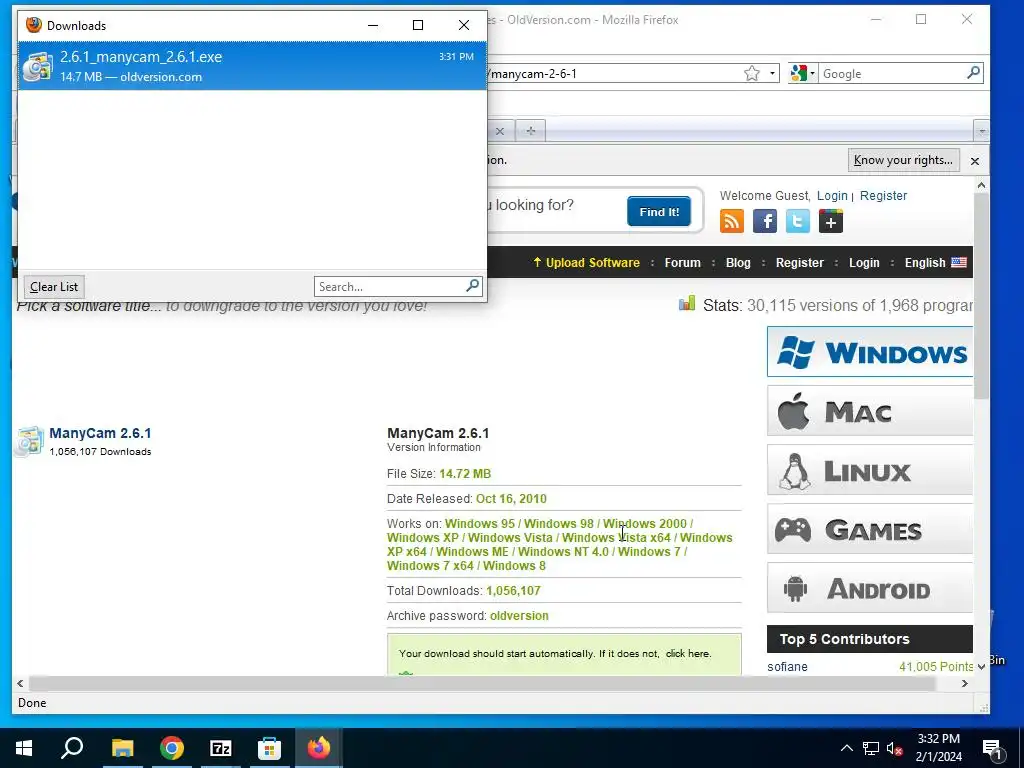Click the magnifier icon in Downloads search box
The image size is (1024, 768).
pyautogui.click(x=473, y=286)
